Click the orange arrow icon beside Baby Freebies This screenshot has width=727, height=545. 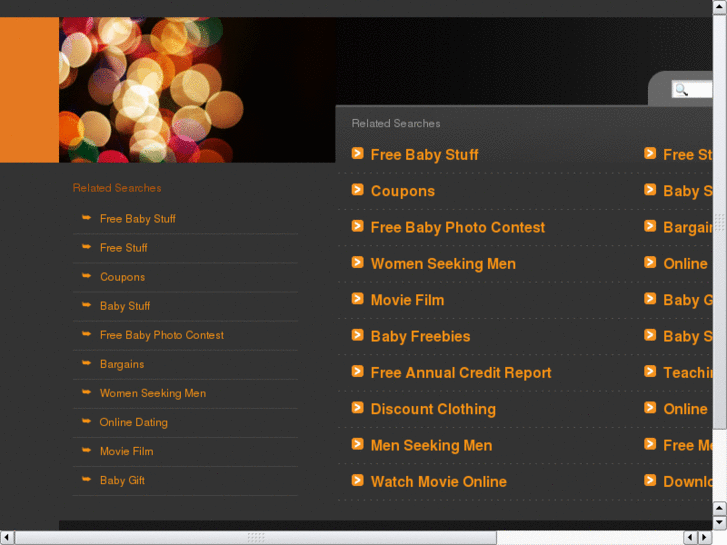point(357,335)
